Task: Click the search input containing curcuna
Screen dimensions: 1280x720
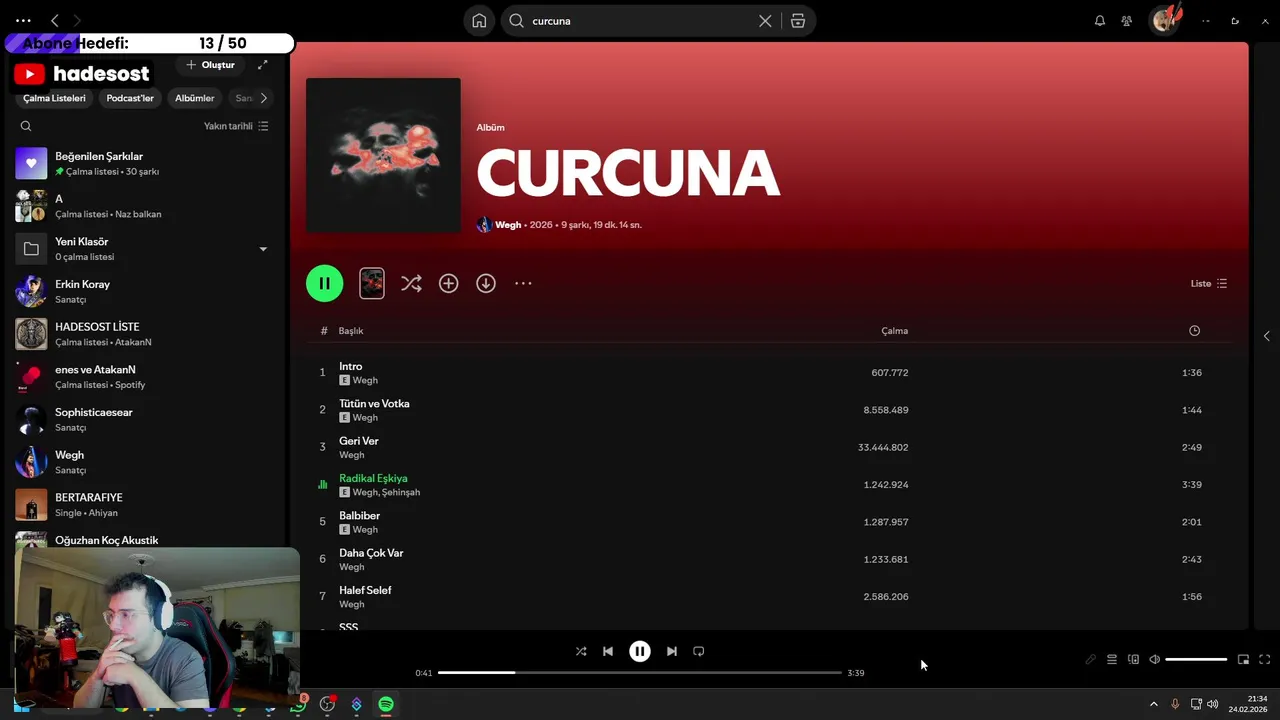Action: pyautogui.click(x=640, y=21)
